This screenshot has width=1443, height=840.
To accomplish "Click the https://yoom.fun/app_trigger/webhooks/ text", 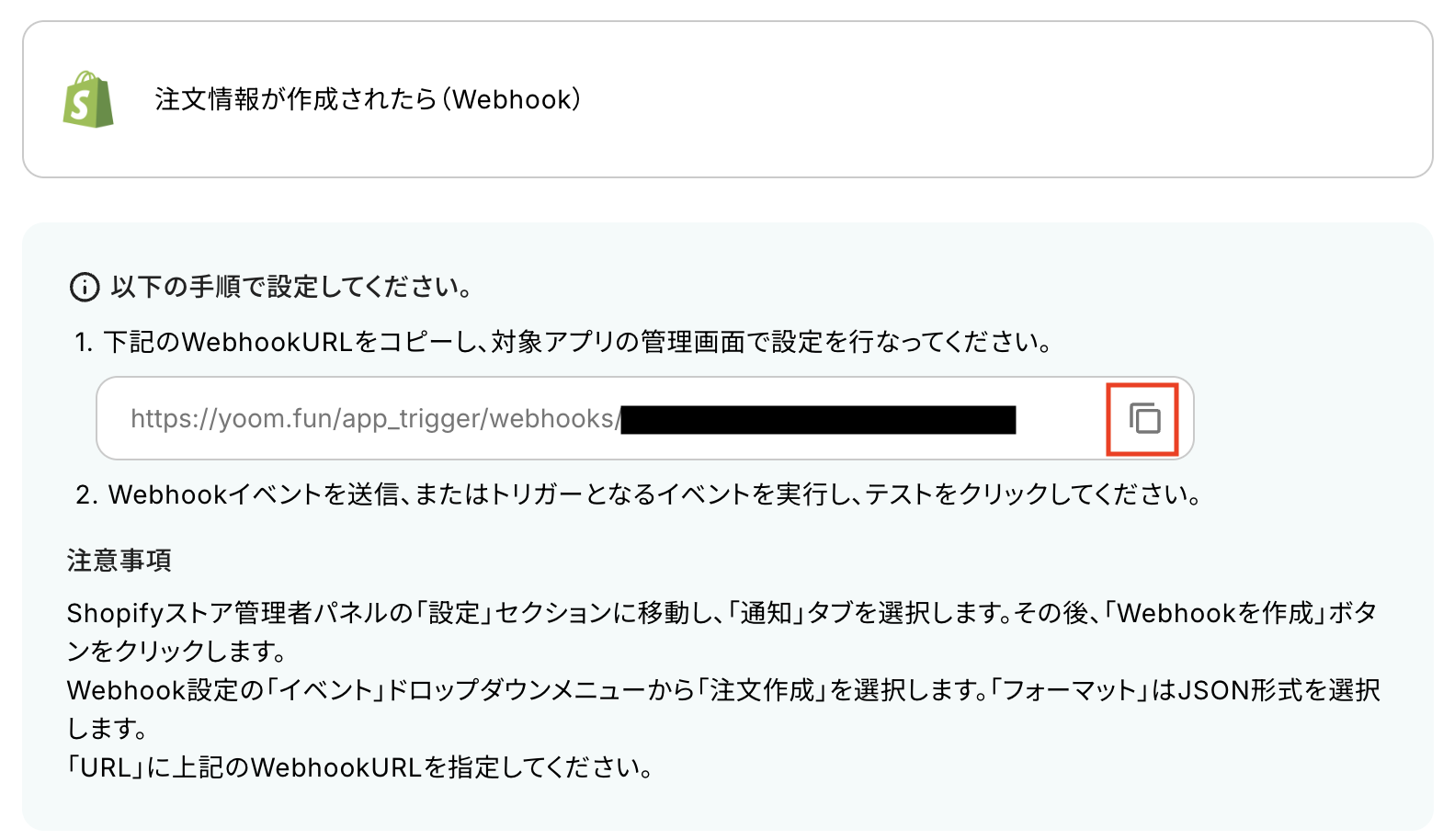I will [x=375, y=419].
